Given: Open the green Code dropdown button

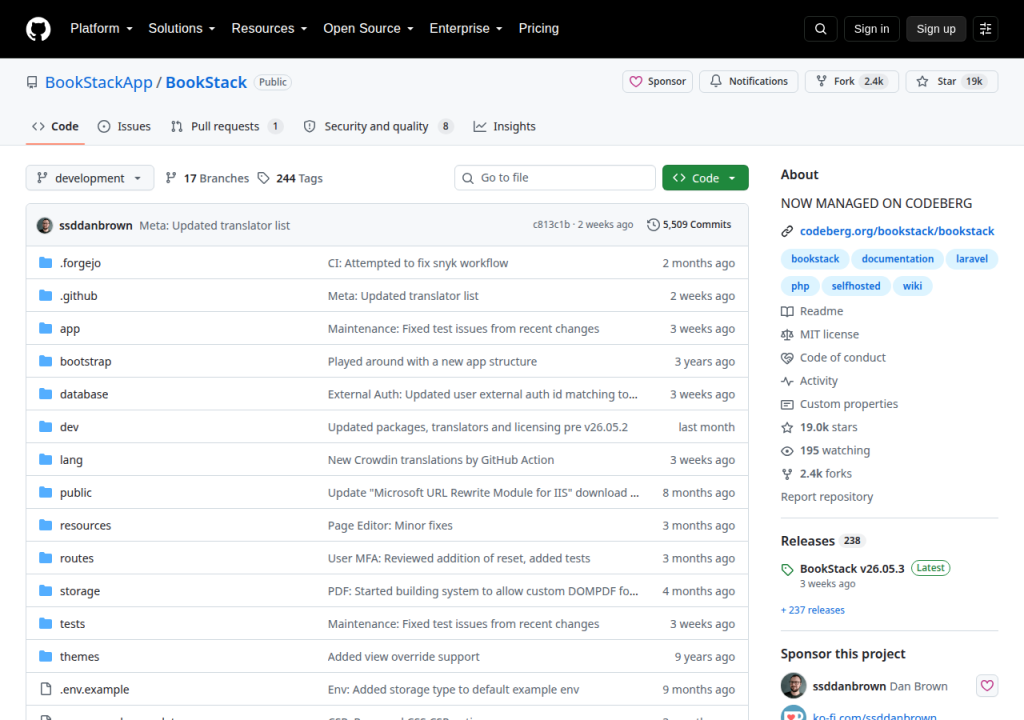Looking at the screenshot, I should [705, 178].
